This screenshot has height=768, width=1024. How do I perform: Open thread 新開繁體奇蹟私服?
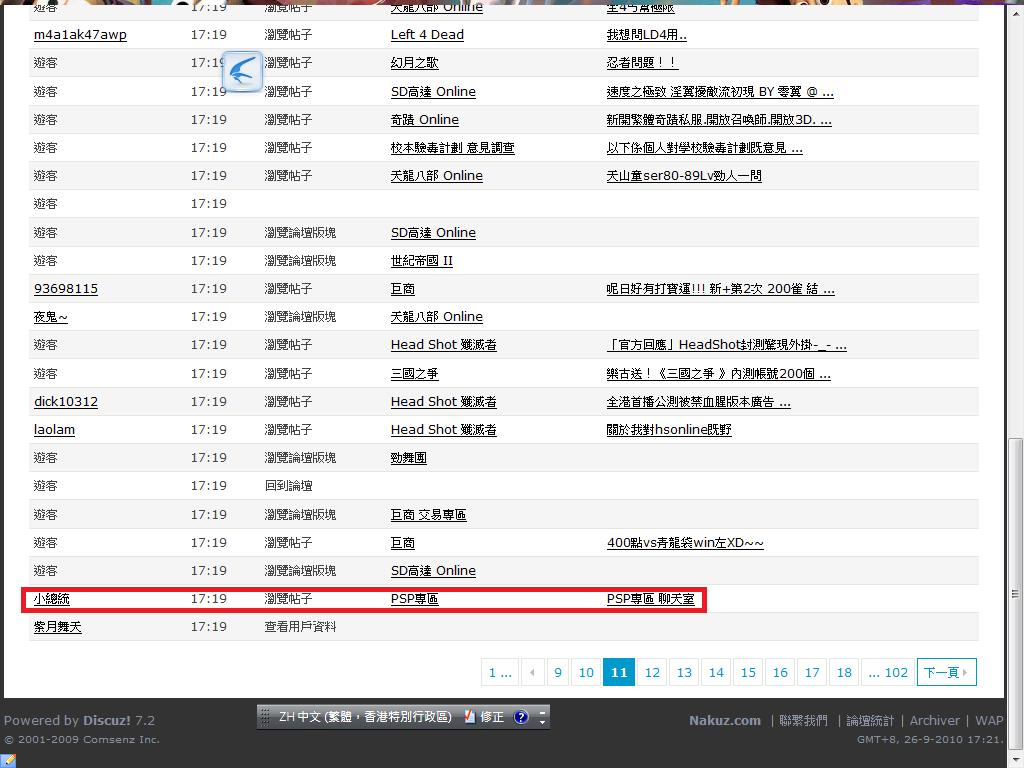[x=718, y=120]
